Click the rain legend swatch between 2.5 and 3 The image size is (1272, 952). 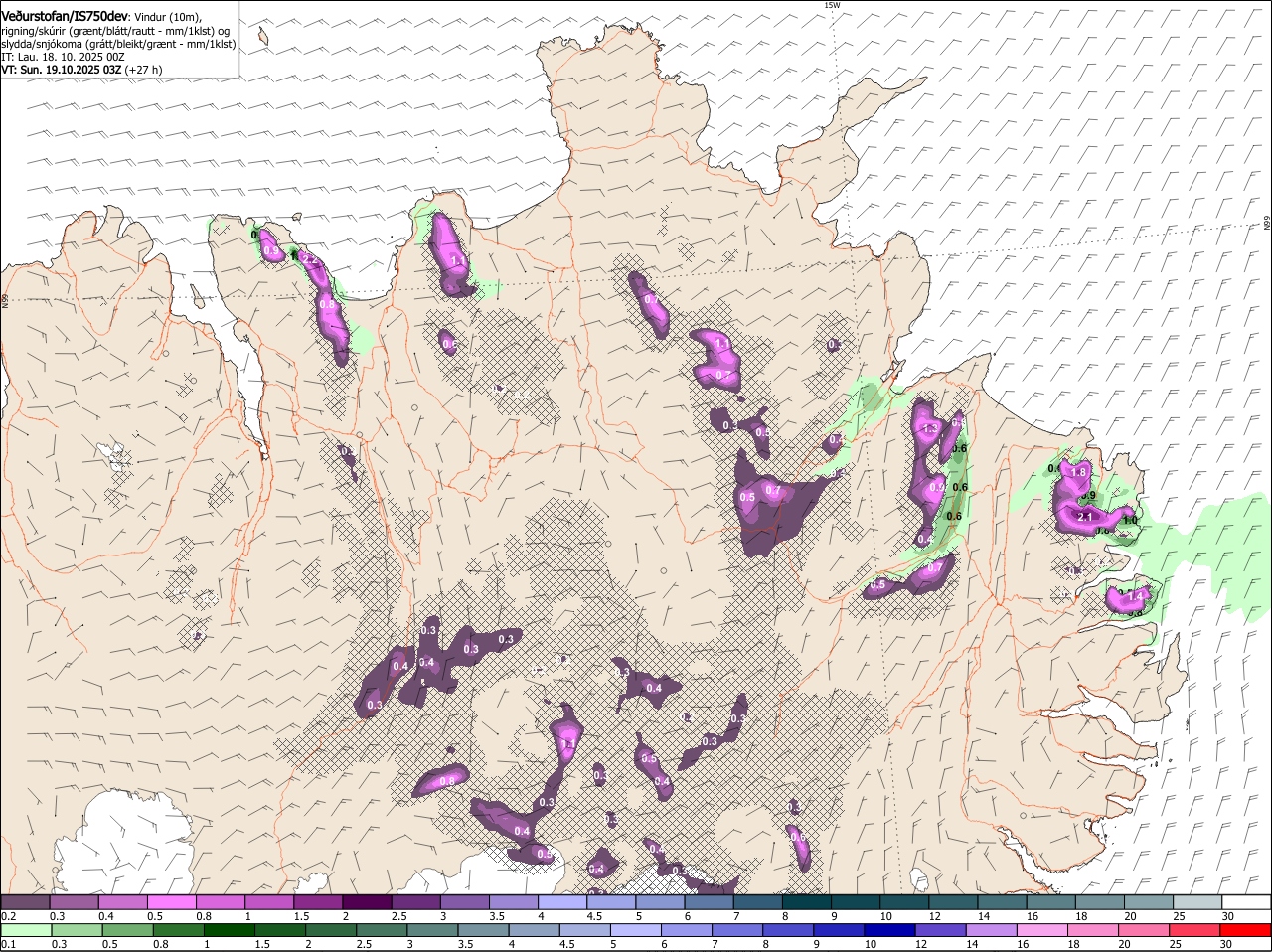pos(382,930)
